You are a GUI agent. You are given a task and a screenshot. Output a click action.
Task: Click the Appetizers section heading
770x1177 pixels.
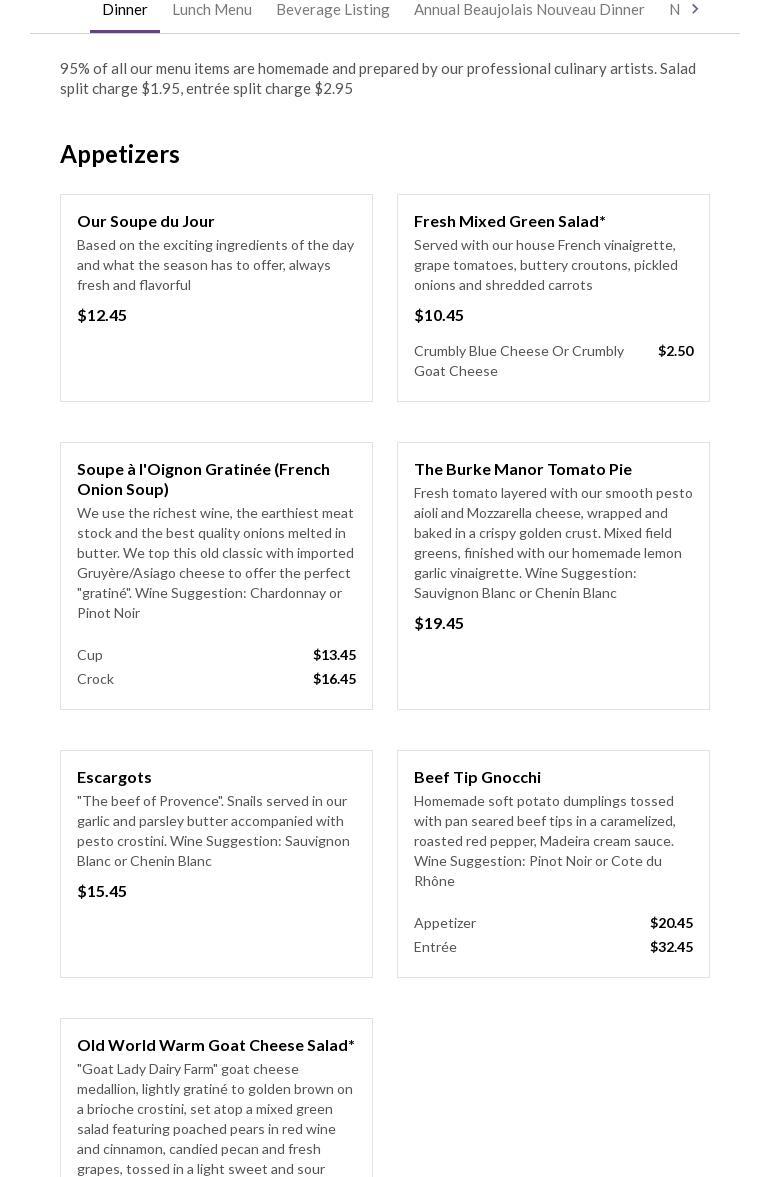point(120,154)
